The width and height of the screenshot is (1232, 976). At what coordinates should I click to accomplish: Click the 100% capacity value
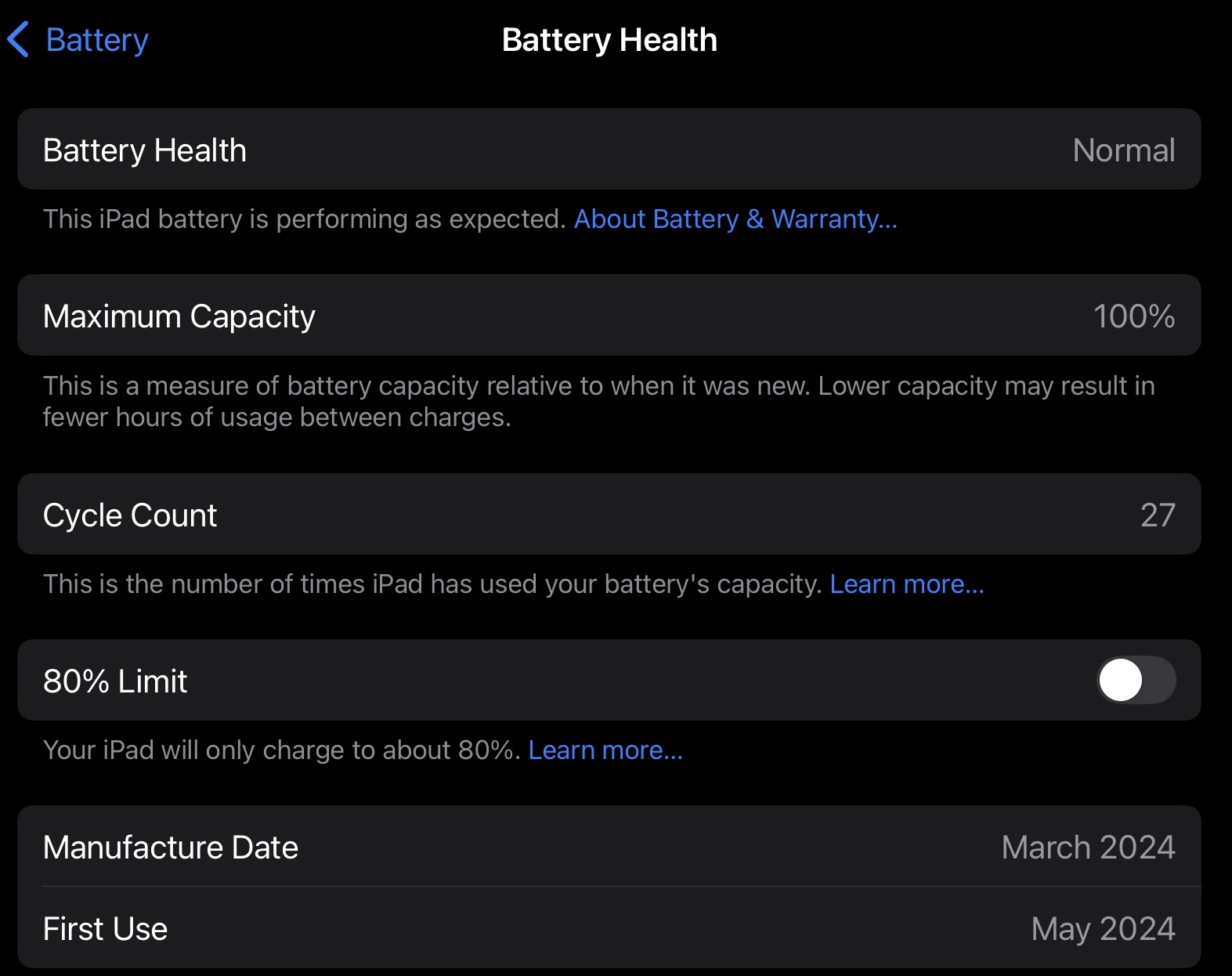click(1133, 315)
